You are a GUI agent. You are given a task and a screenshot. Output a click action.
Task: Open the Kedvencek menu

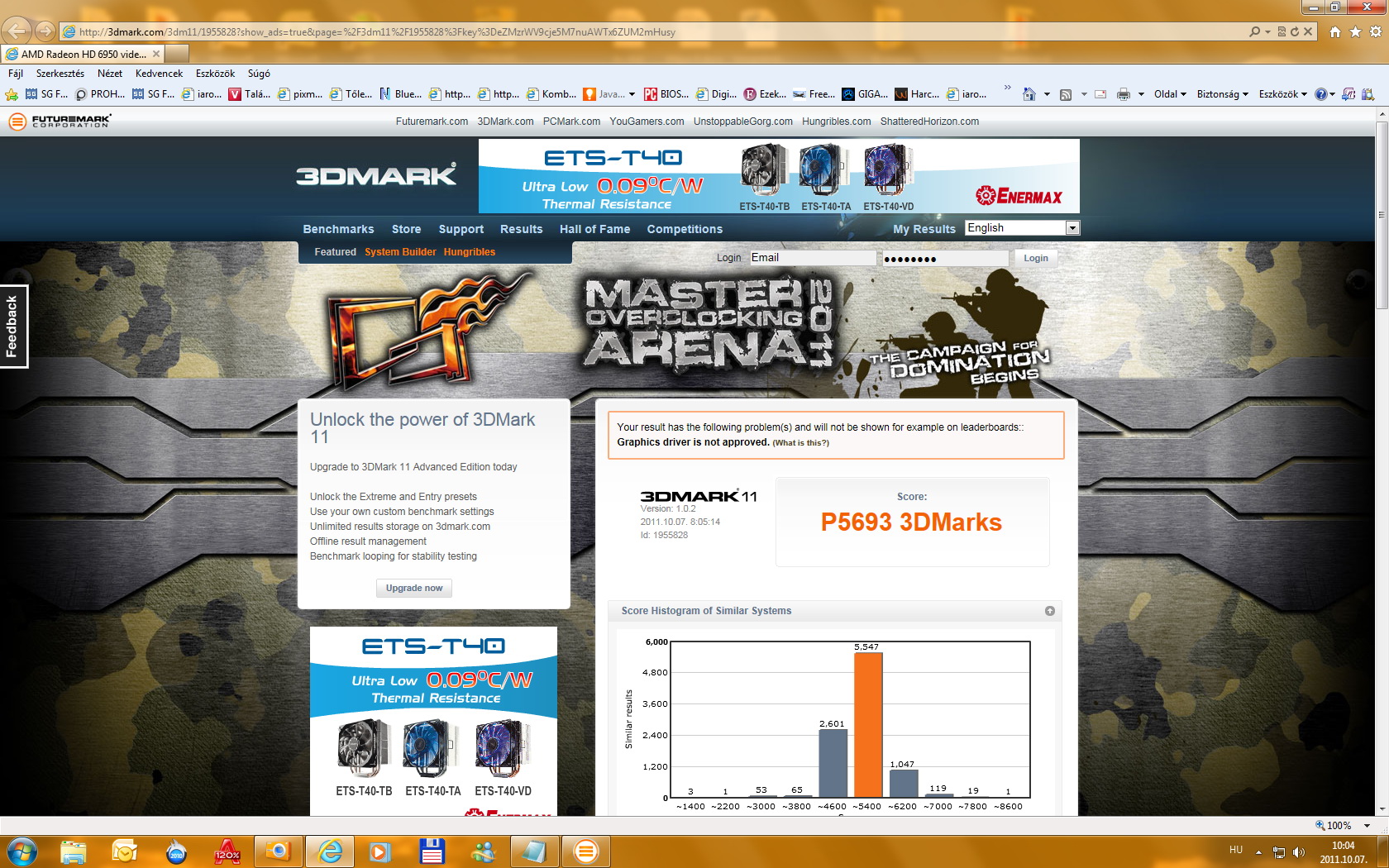160,74
